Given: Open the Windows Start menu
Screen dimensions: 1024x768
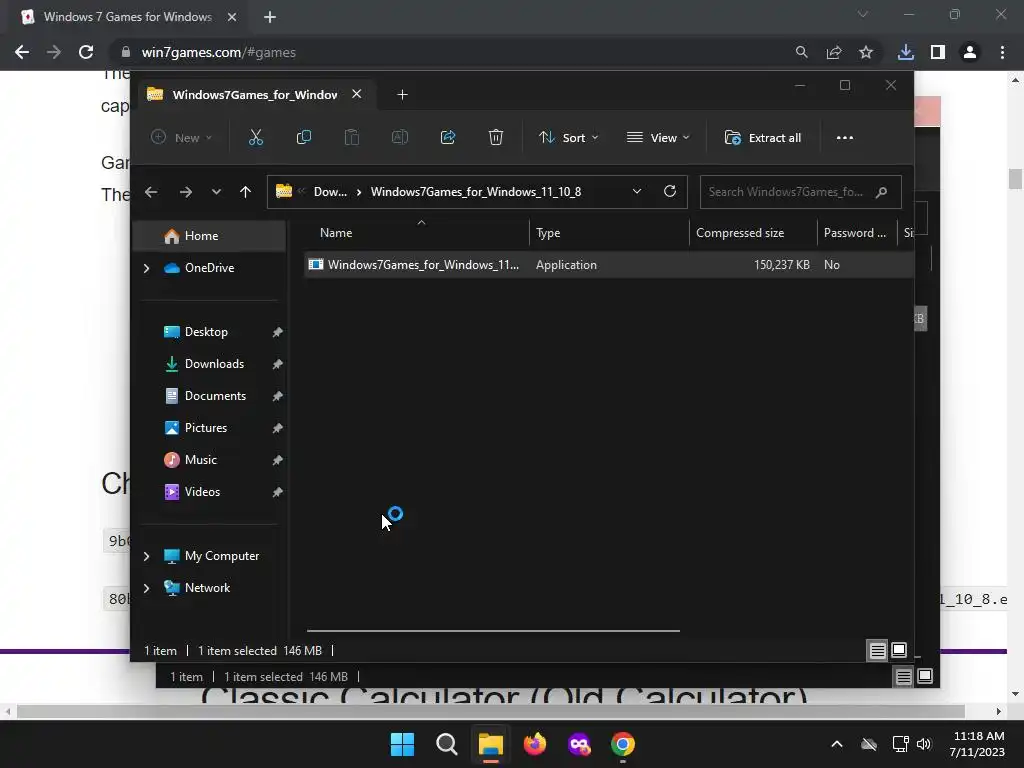Looking at the screenshot, I should pos(402,744).
